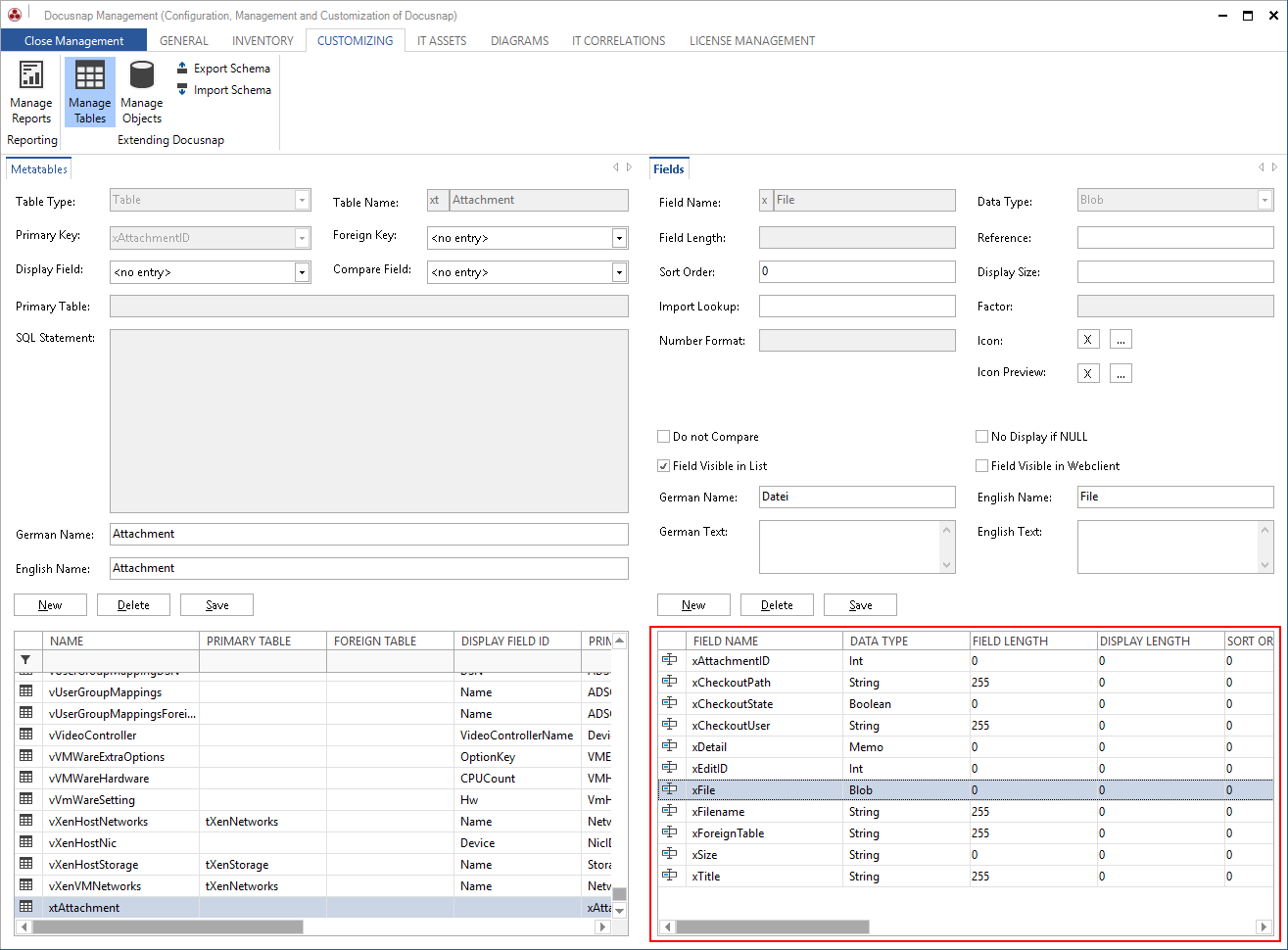The width and height of the screenshot is (1288, 950).
Task: Click table icon for vXenHostStorage row
Action: 26,864
